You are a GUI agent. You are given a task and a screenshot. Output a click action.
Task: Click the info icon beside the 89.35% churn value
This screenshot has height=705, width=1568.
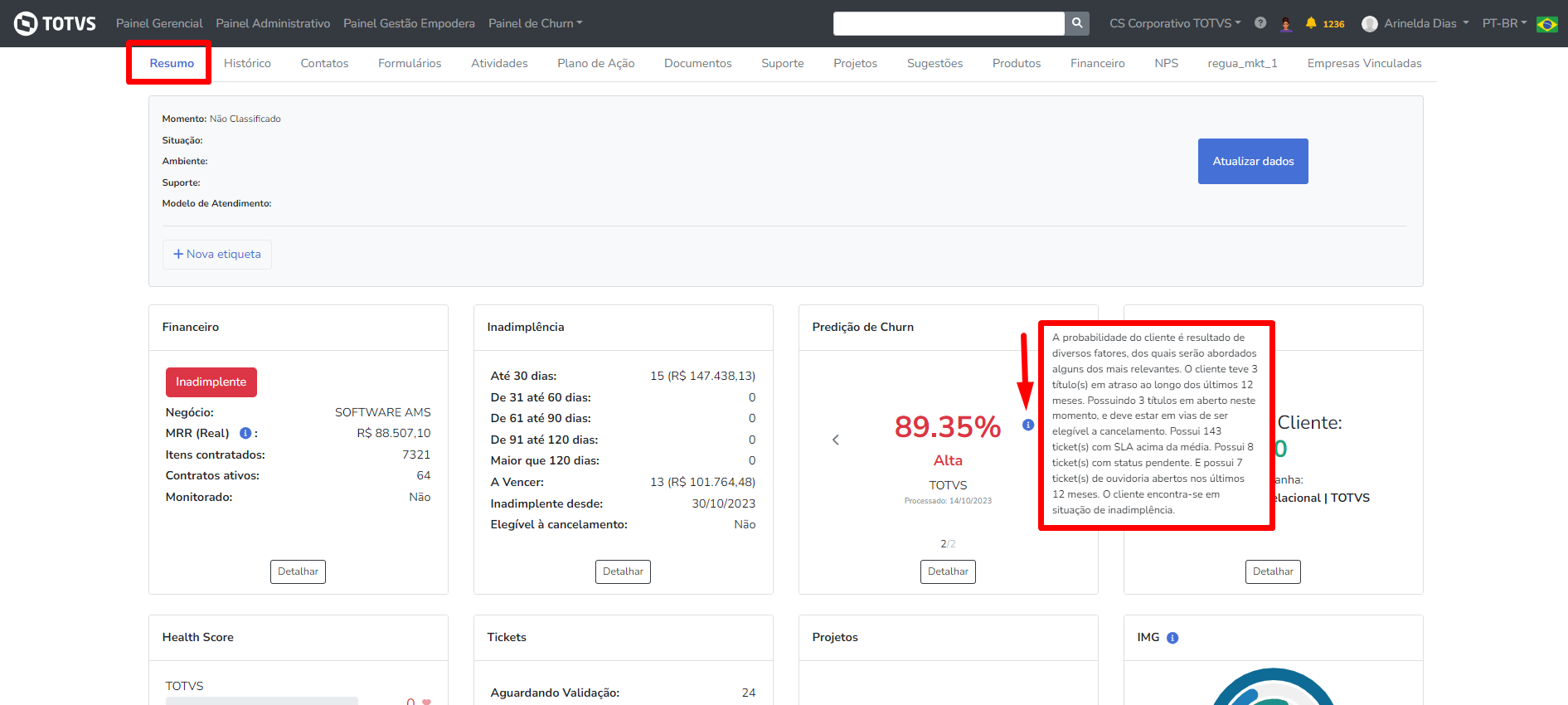pyautogui.click(x=1028, y=425)
